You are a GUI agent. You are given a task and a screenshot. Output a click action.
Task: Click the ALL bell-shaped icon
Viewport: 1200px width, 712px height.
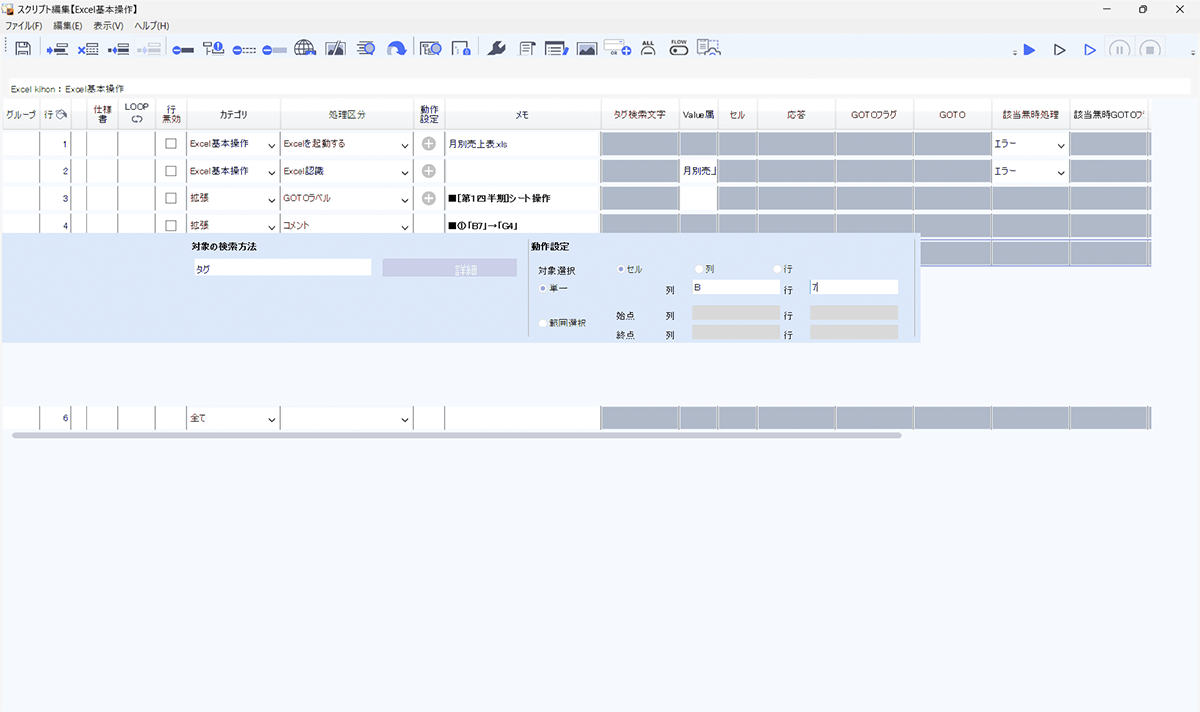[648, 47]
